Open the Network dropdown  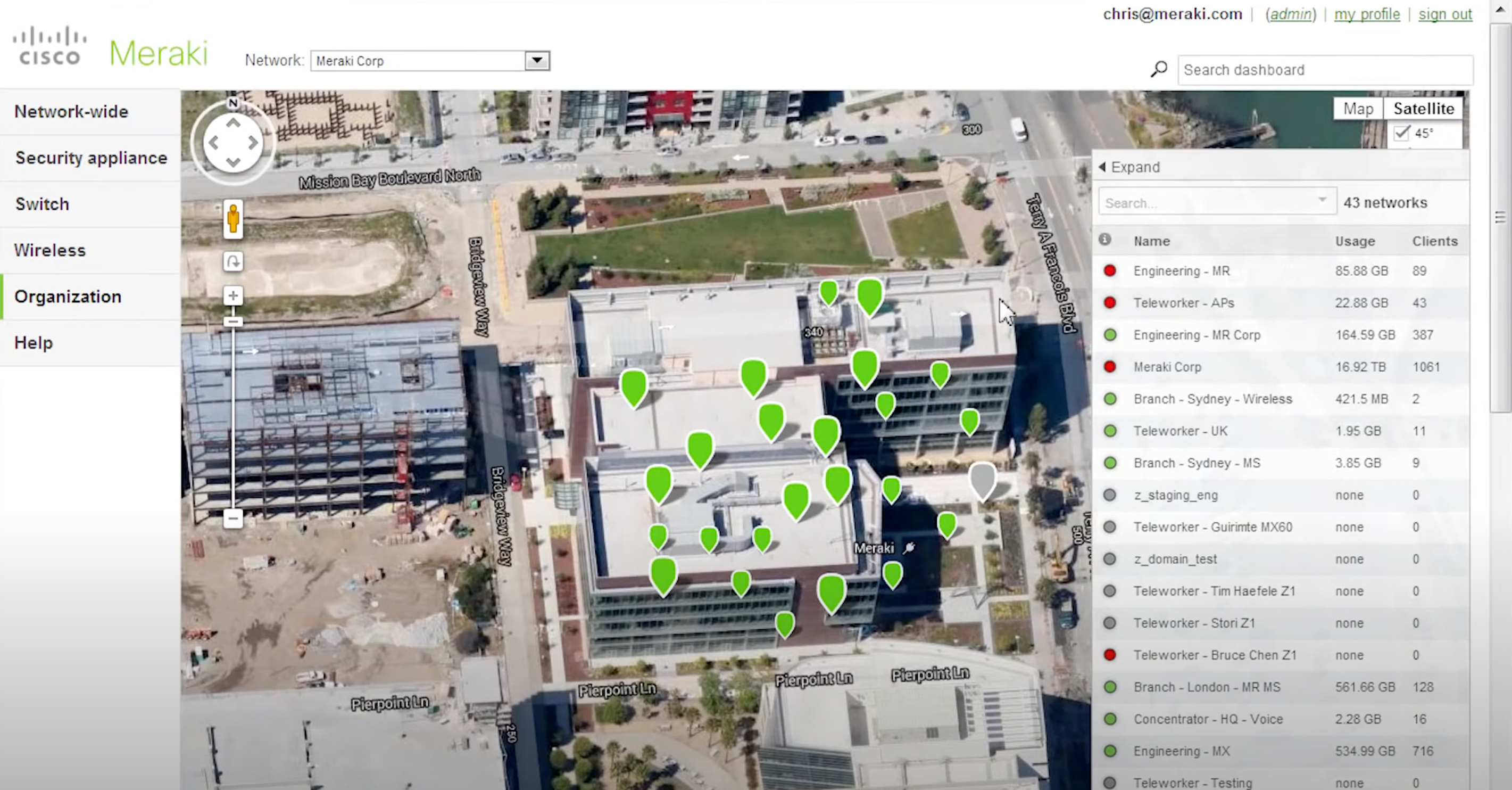pos(536,61)
